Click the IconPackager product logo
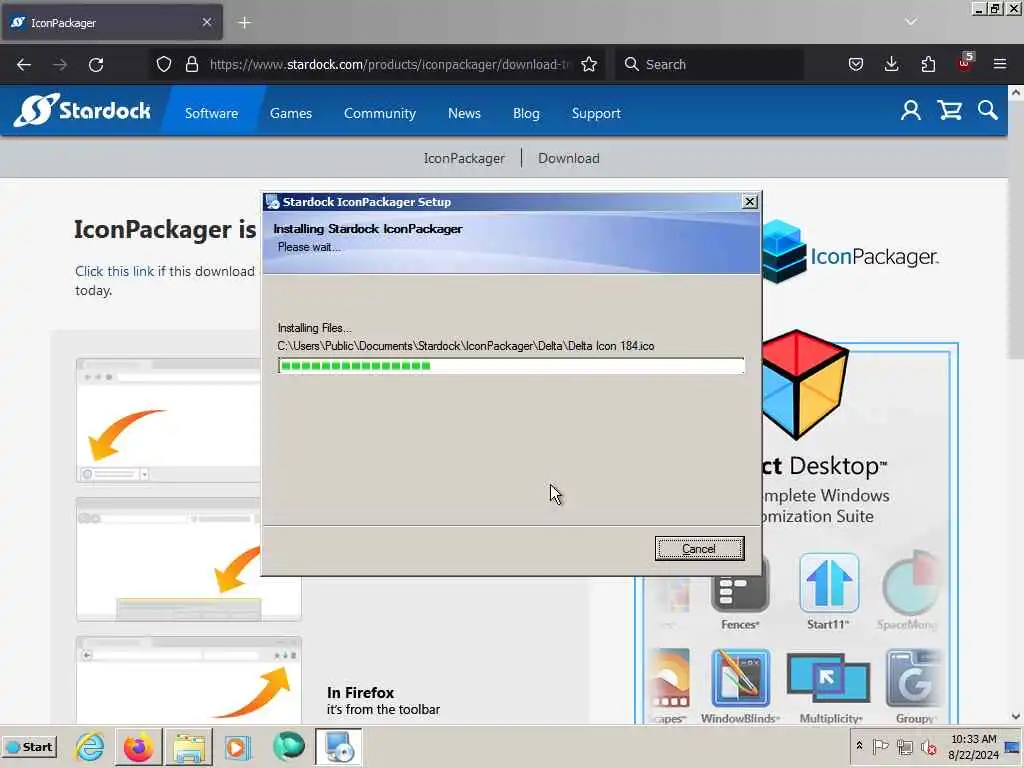Image resolution: width=1024 pixels, height=768 pixels. (849, 253)
